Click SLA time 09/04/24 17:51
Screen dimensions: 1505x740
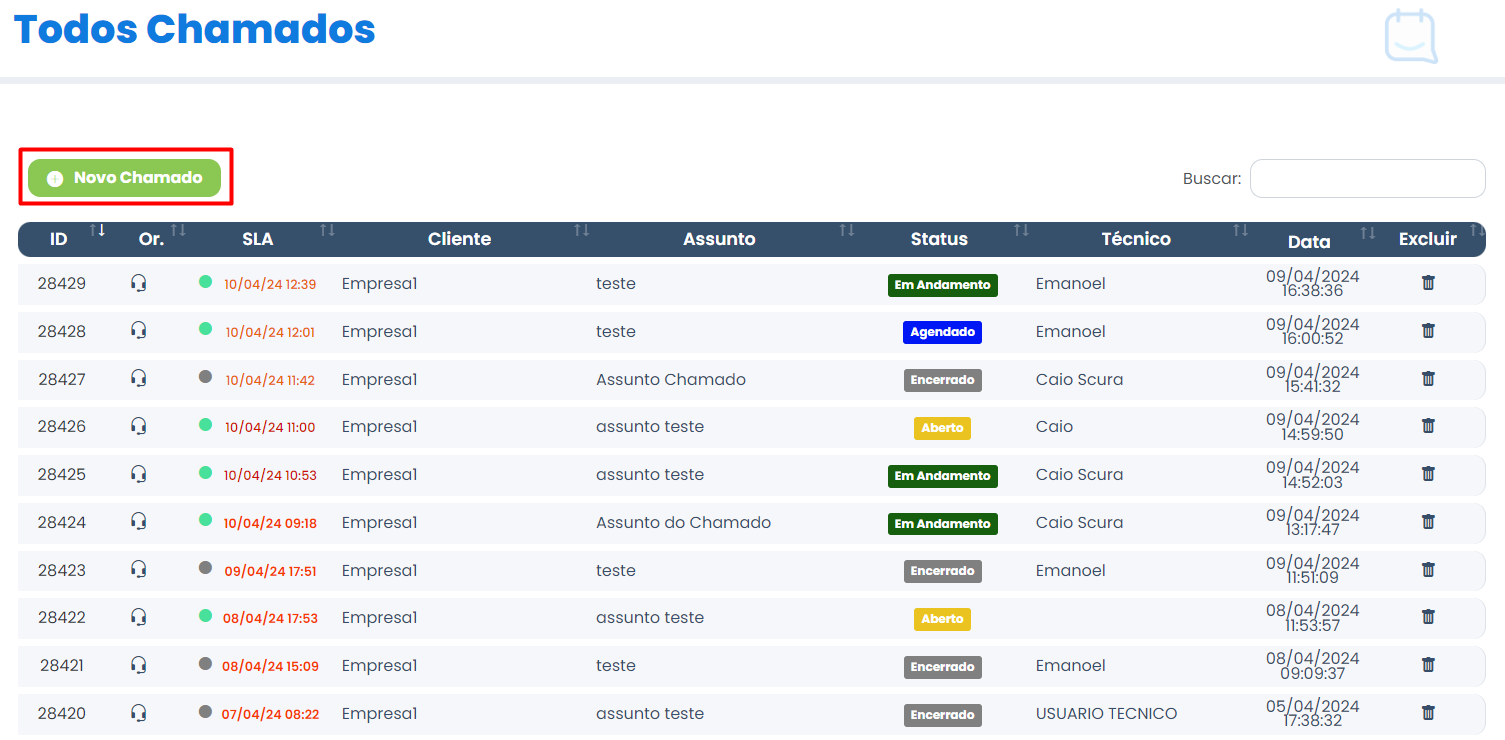point(271,572)
